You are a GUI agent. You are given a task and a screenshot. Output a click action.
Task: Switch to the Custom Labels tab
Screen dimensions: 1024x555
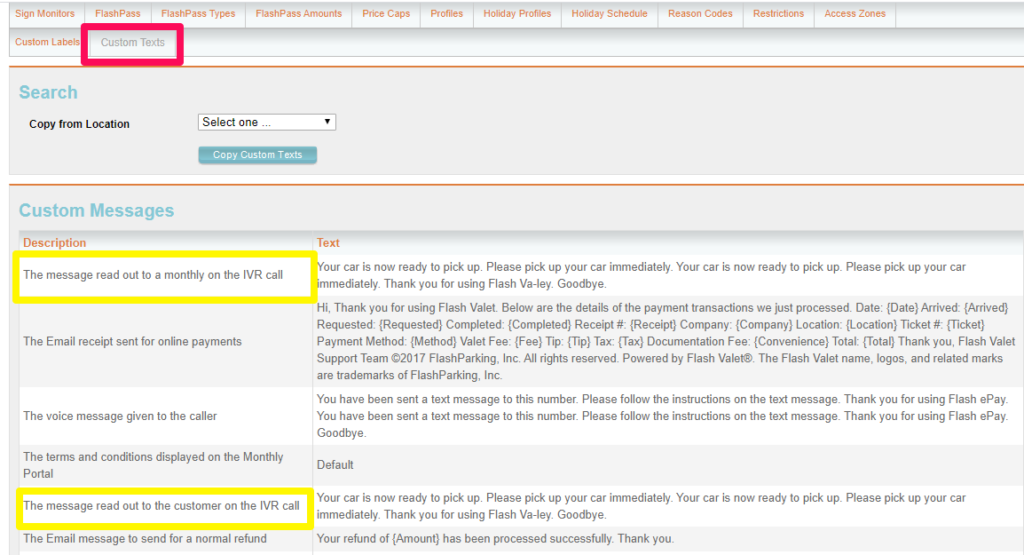coord(47,42)
